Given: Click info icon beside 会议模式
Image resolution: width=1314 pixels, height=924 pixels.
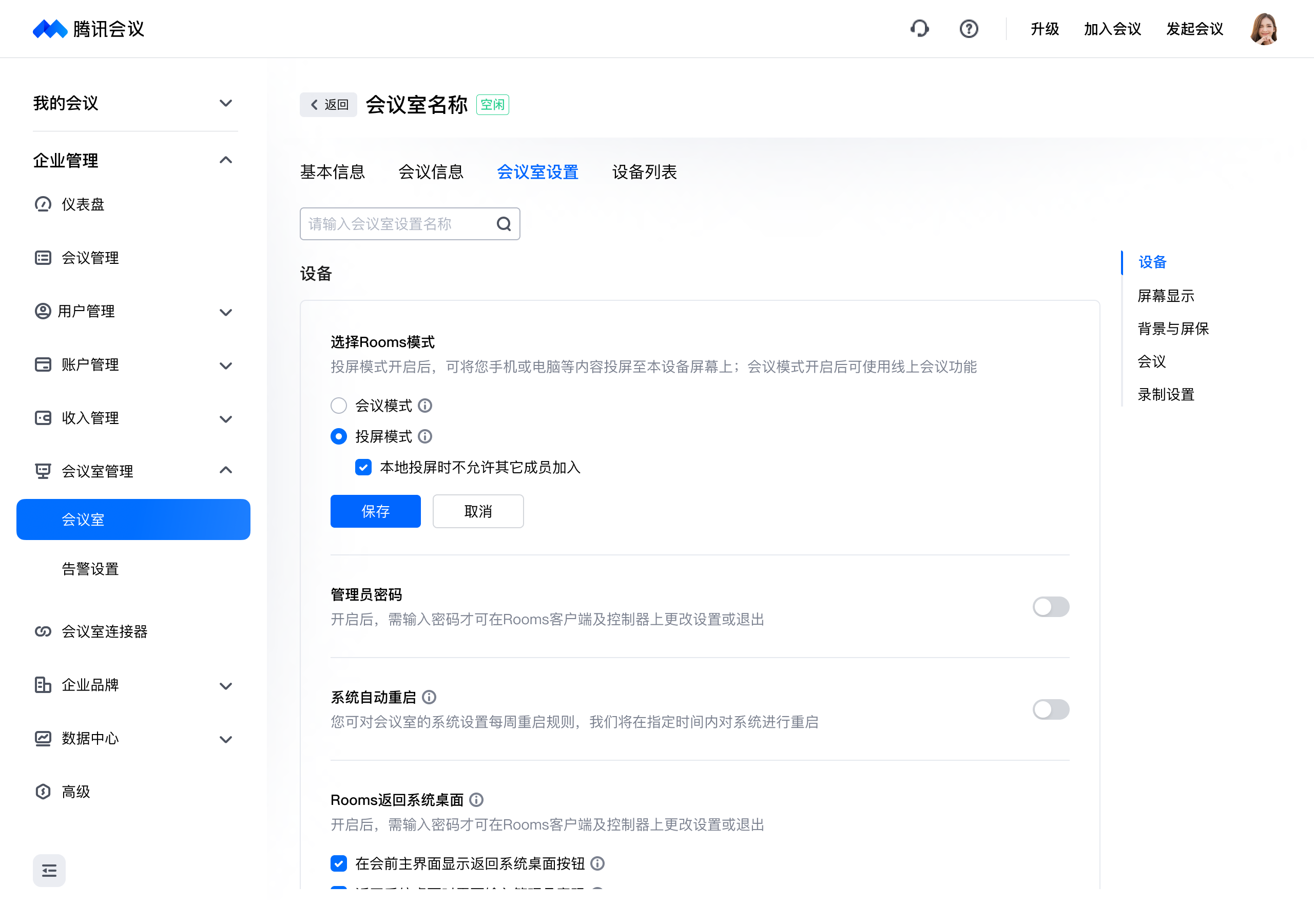Looking at the screenshot, I should [425, 406].
